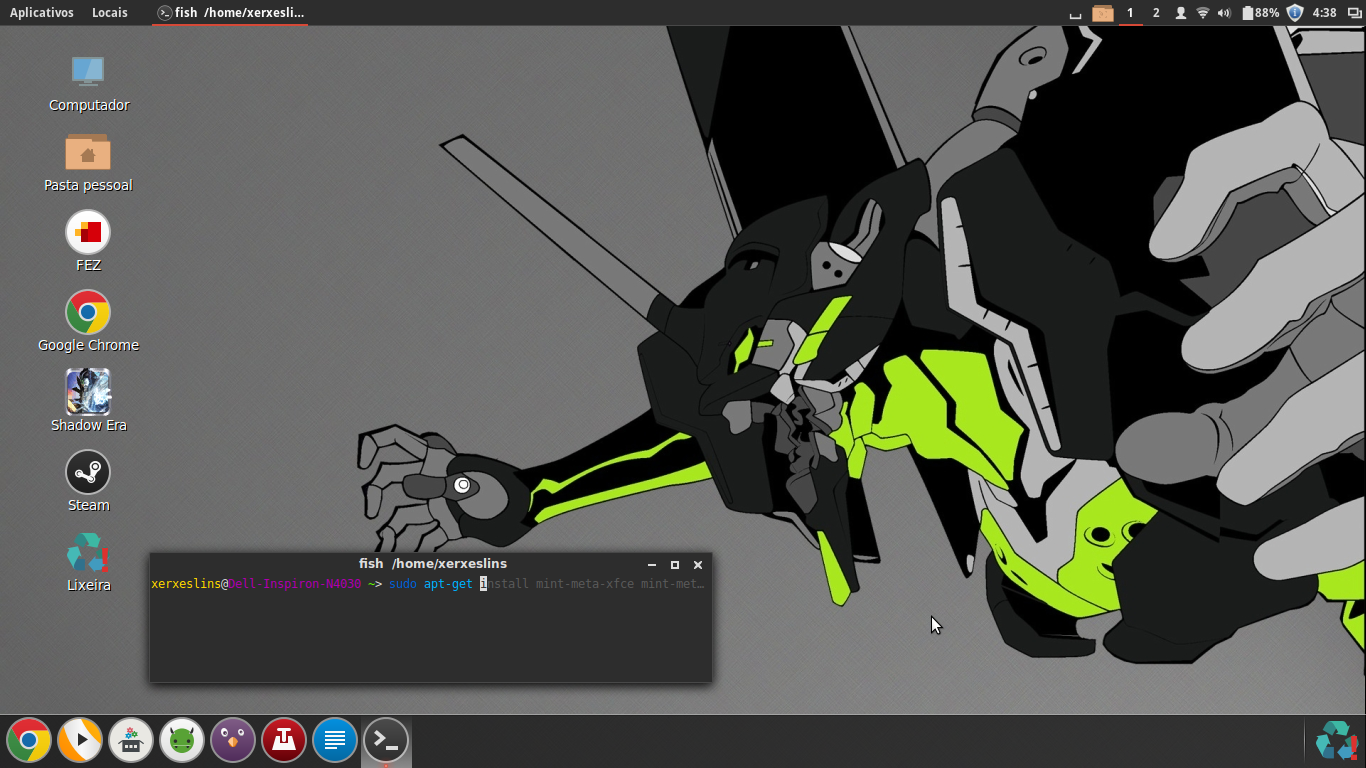The width and height of the screenshot is (1366, 768).
Task: Click the fish terminal task in top panel
Action: pos(231,13)
